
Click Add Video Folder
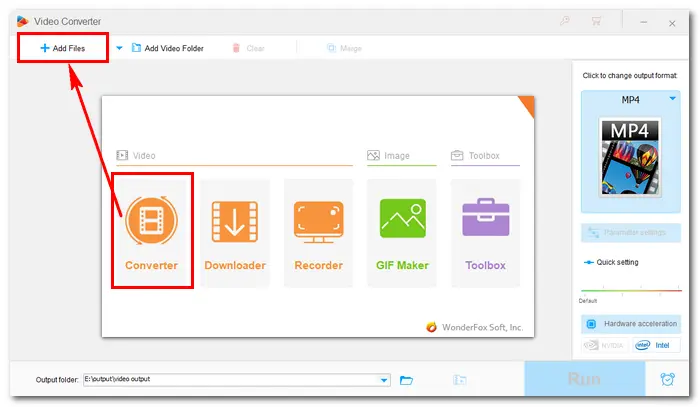(168, 48)
